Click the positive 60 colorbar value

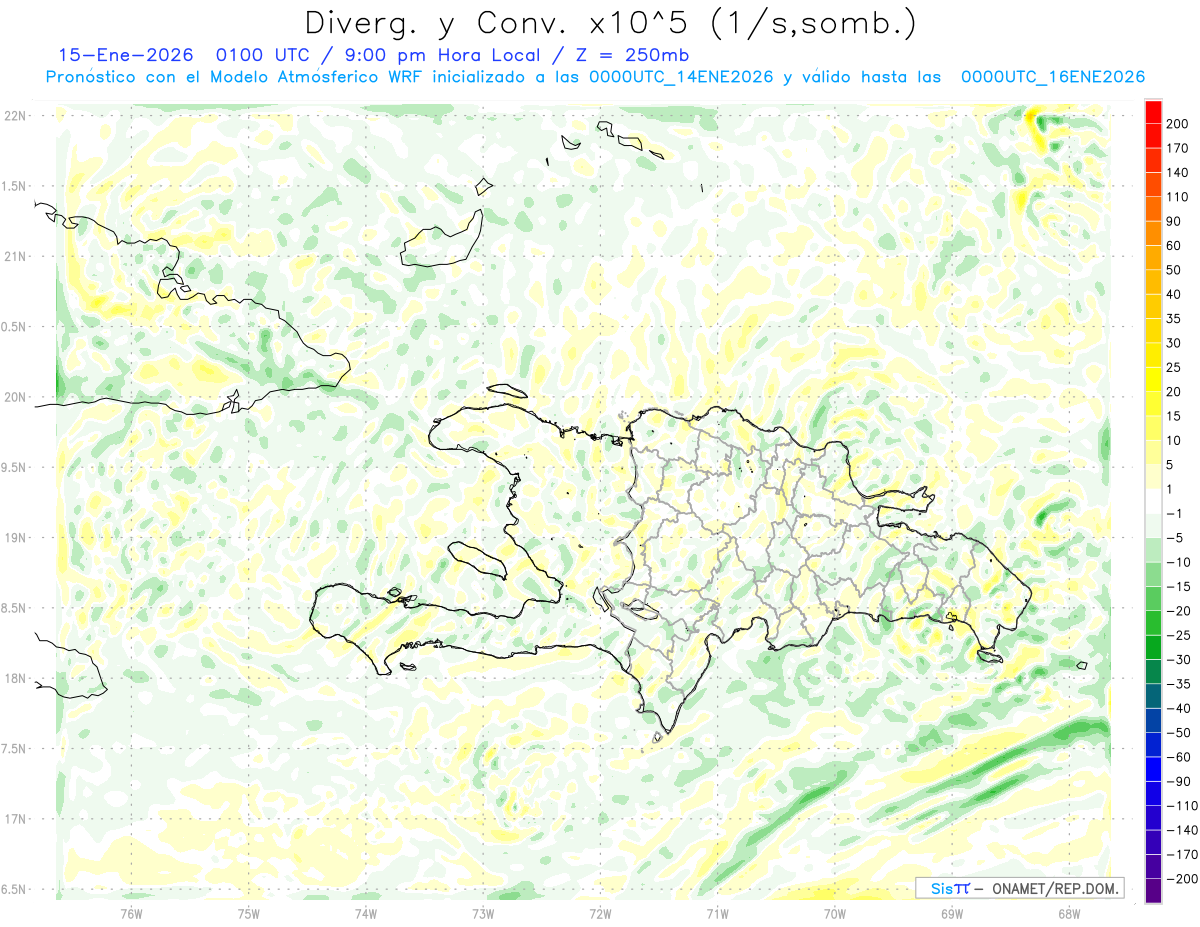click(1174, 246)
